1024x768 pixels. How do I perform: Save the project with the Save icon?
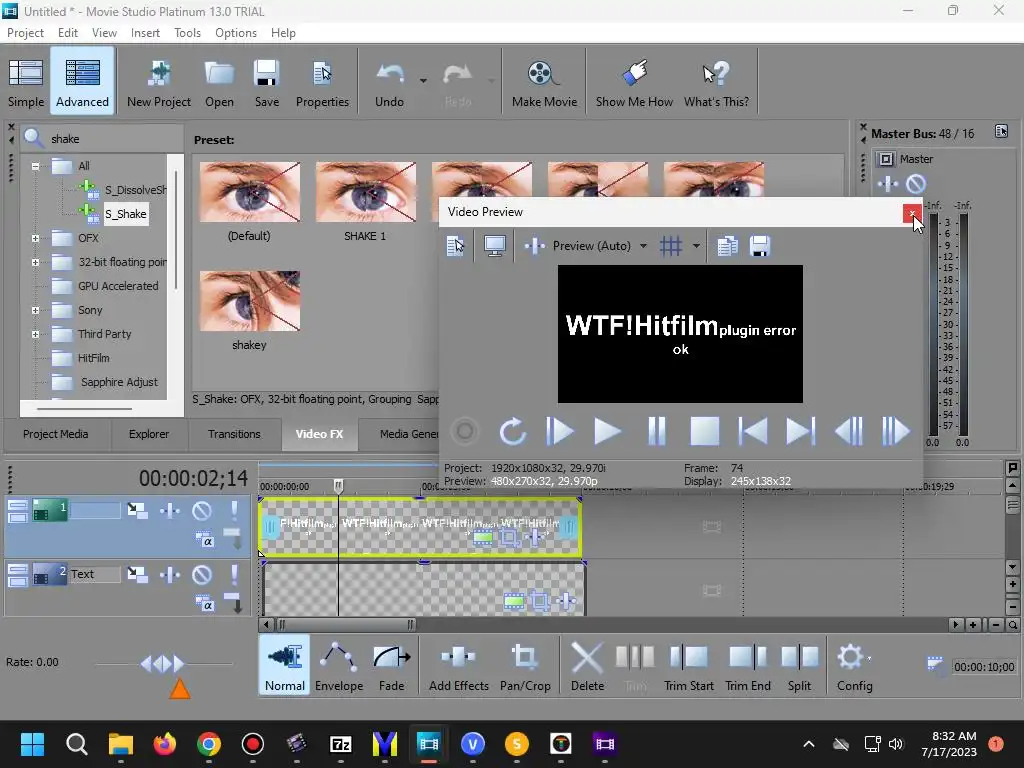(x=266, y=82)
